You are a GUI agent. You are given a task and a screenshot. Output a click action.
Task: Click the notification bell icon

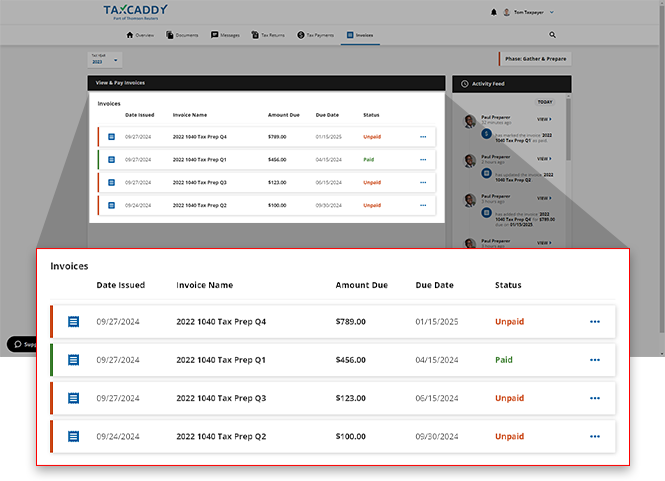(493, 12)
